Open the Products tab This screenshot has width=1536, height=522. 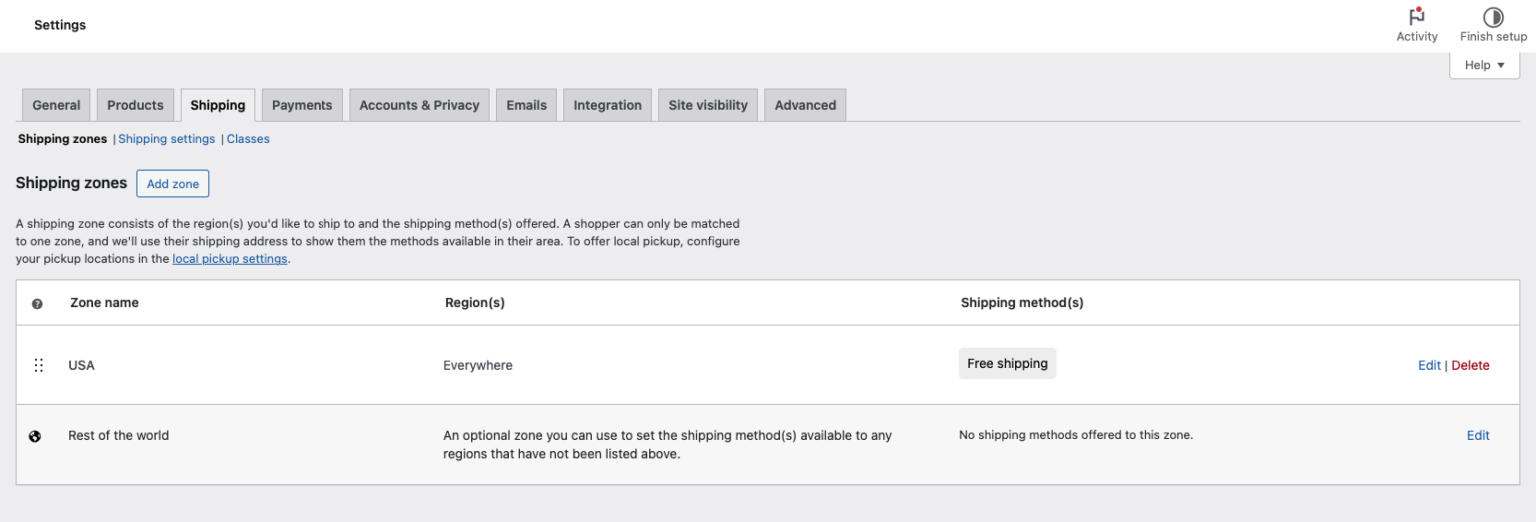[135, 105]
